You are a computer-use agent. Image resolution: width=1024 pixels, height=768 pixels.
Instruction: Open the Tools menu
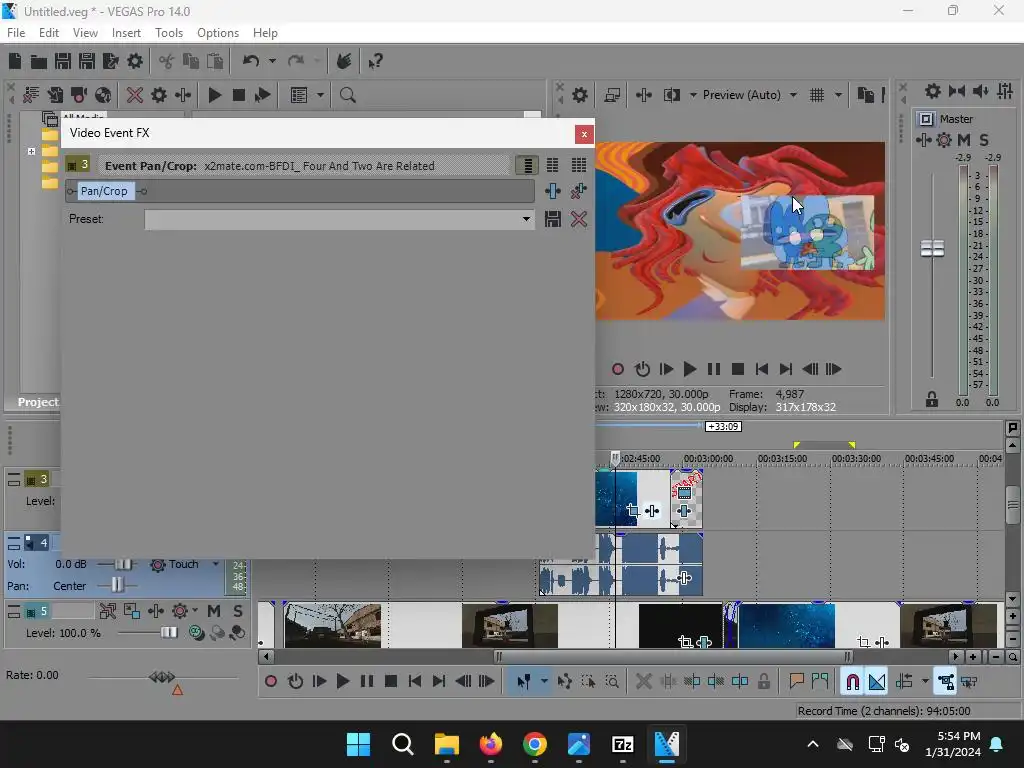pyautogui.click(x=169, y=33)
